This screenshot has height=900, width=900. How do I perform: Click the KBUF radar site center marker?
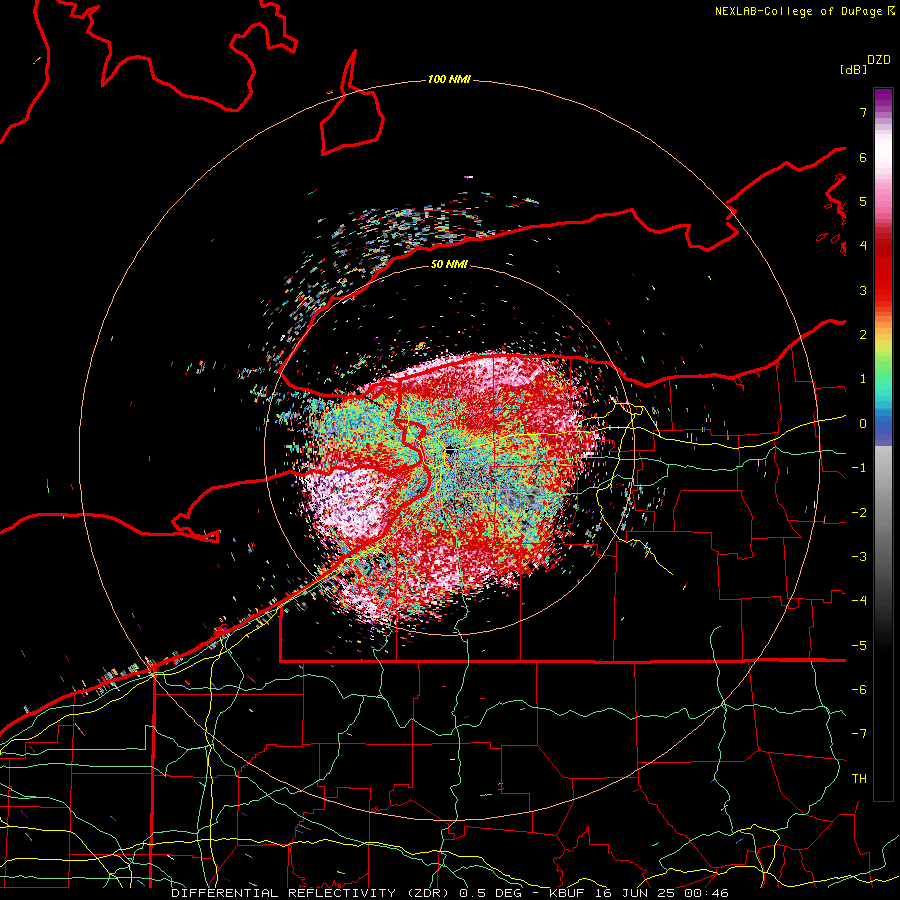(451, 451)
